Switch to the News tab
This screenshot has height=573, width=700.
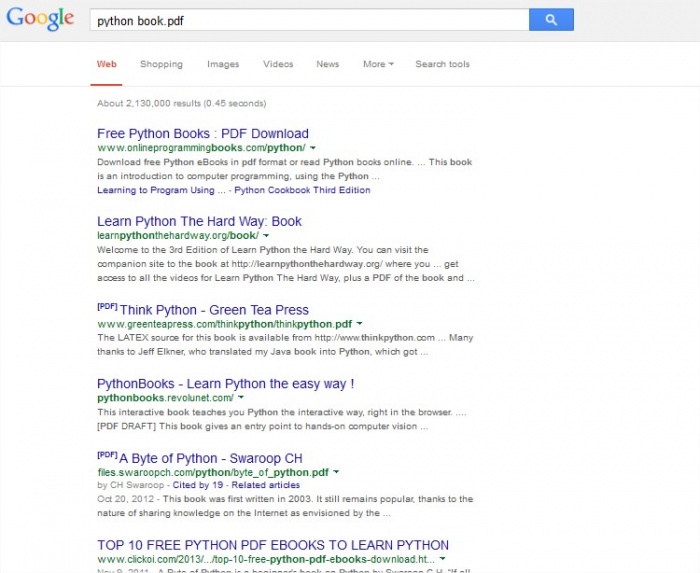328,64
